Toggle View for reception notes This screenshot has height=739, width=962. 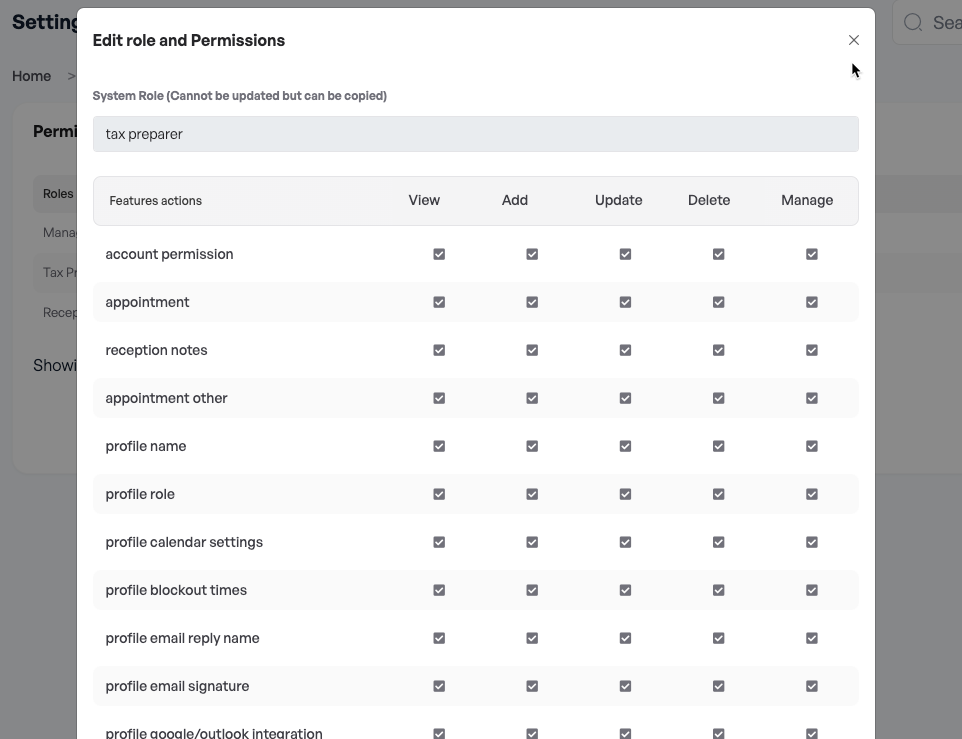coord(439,350)
